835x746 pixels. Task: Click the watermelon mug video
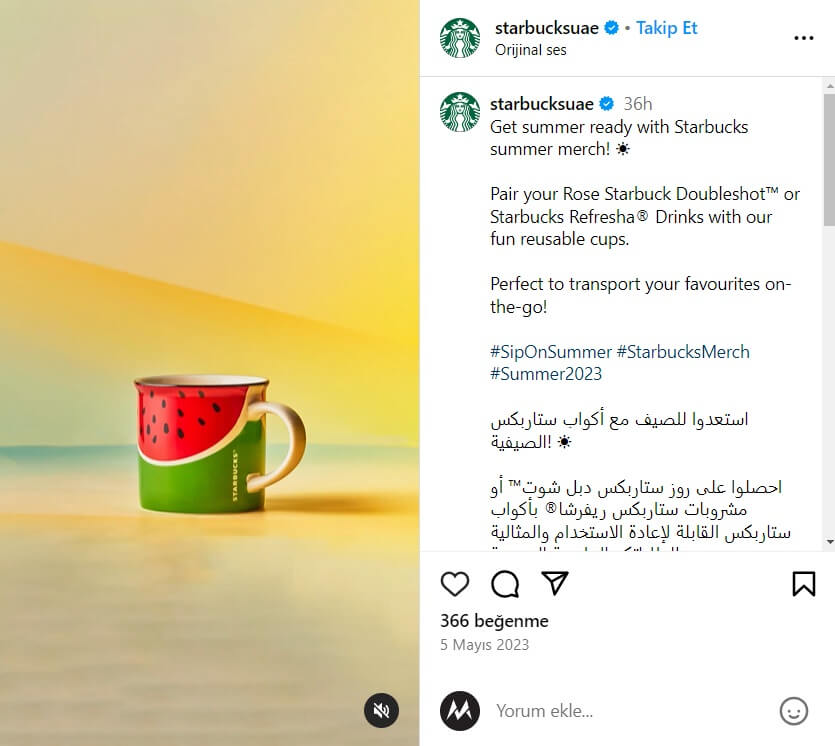point(209,373)
